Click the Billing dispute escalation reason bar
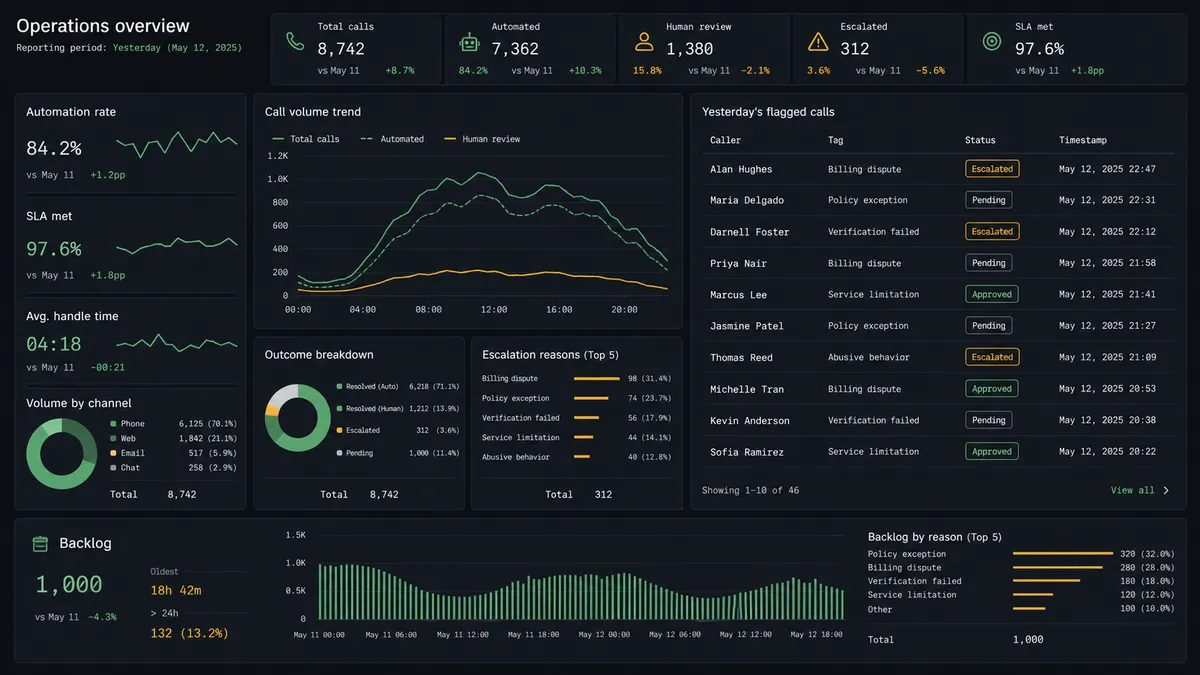Screen dimensions: 1200x675 tap(597, 378)
